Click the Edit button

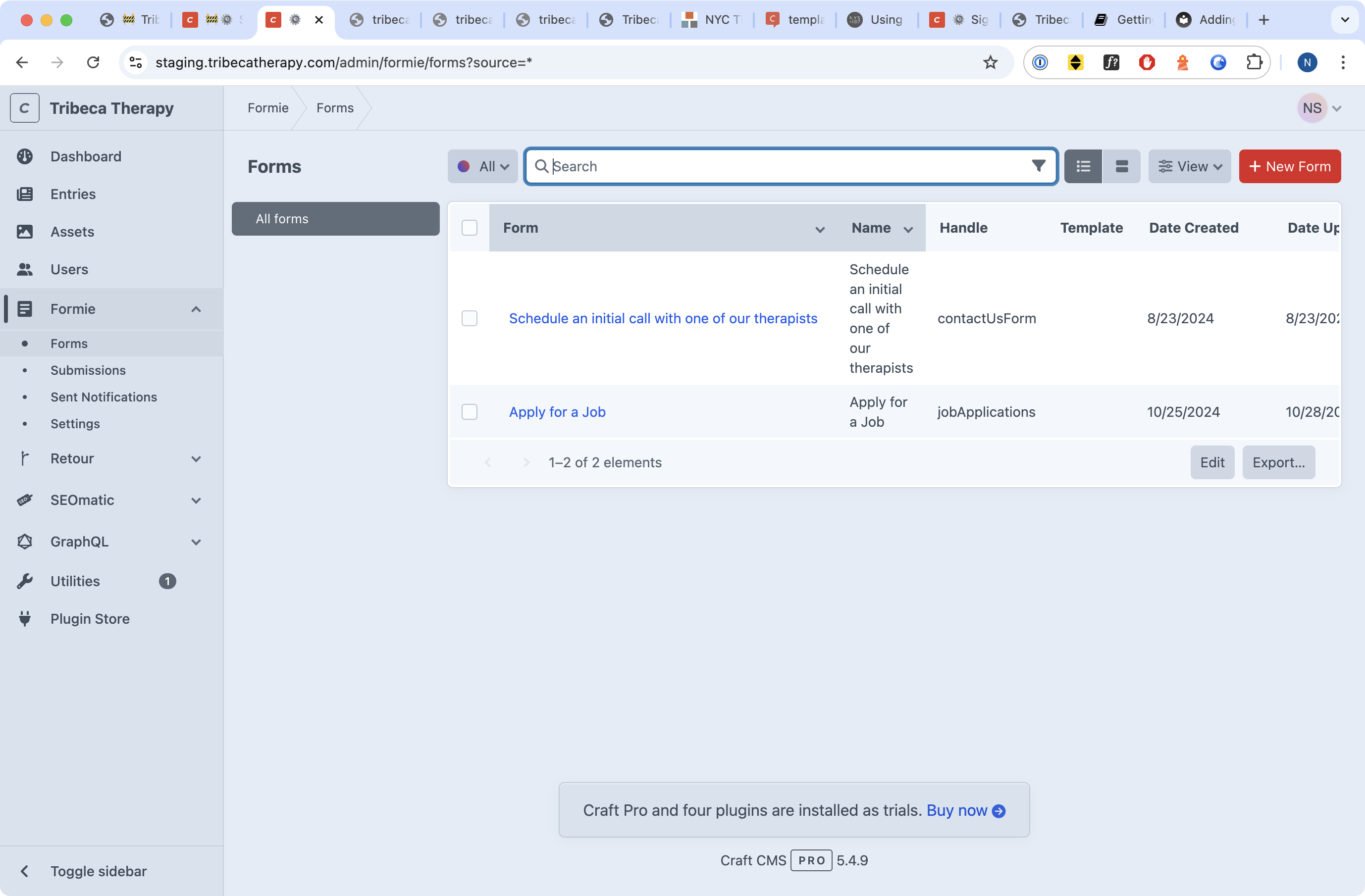tap(1212, 462)
